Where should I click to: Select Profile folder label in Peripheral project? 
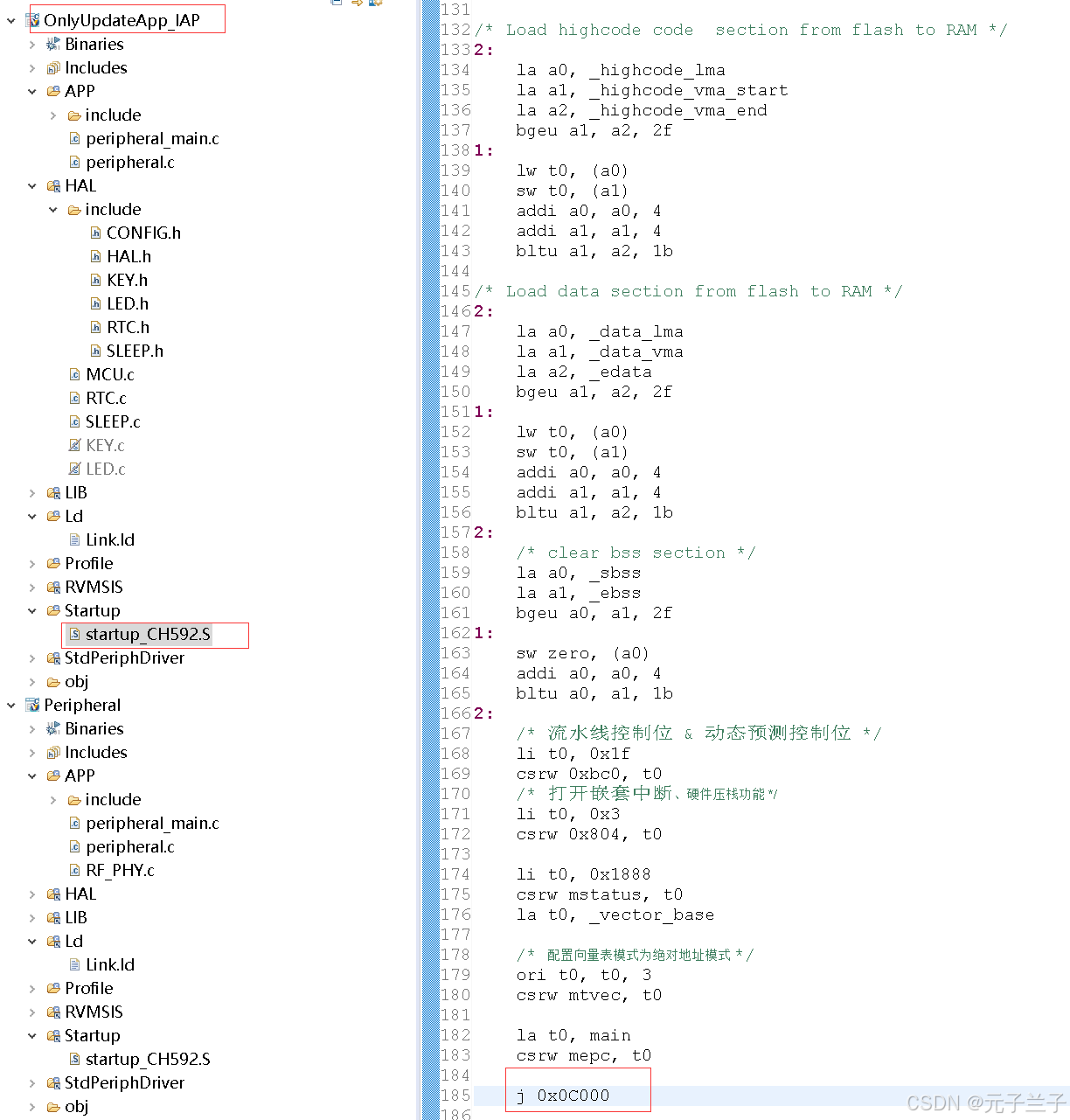point(89,988)
